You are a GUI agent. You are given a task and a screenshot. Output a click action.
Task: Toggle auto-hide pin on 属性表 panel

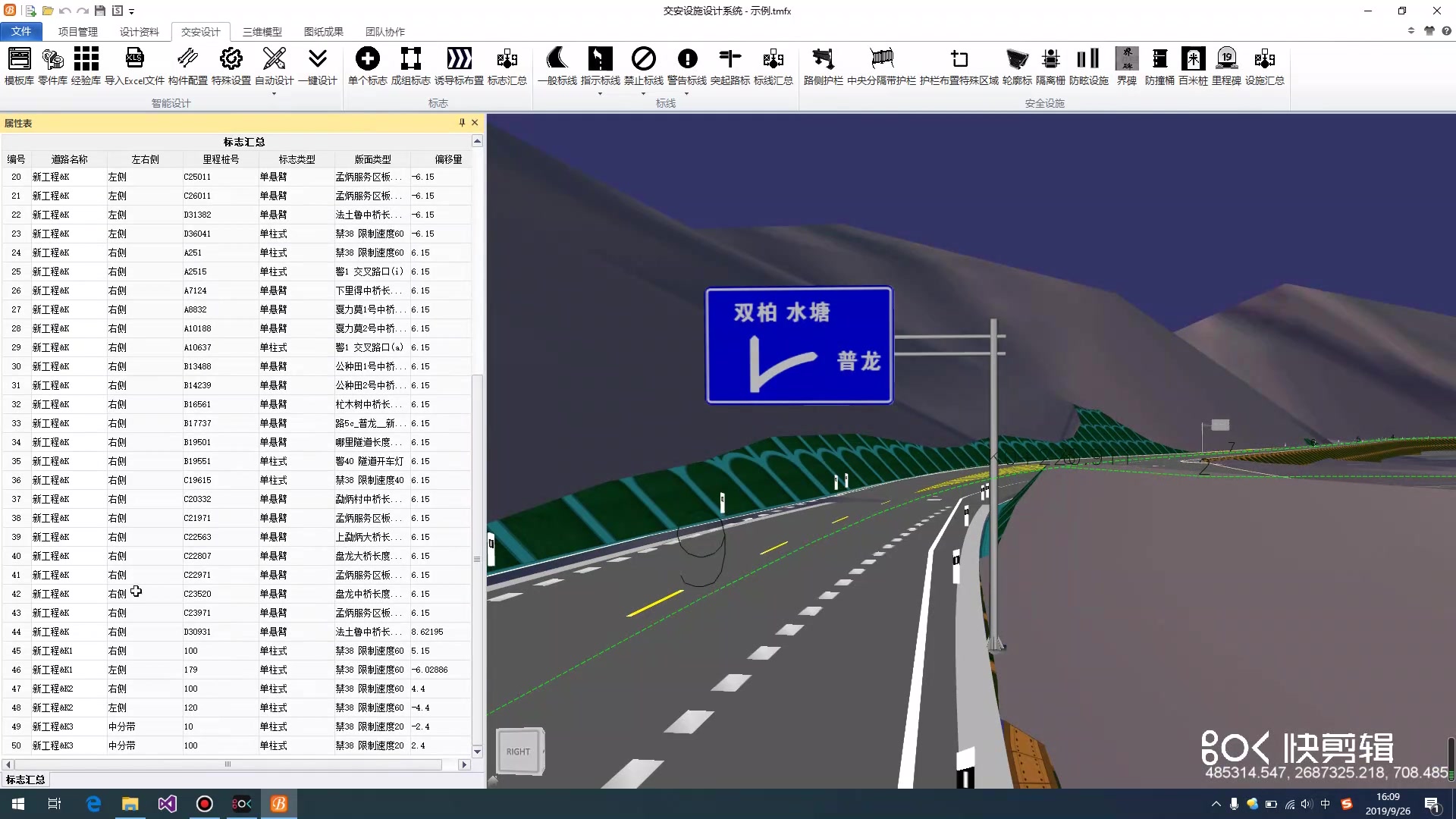(461, 122)
